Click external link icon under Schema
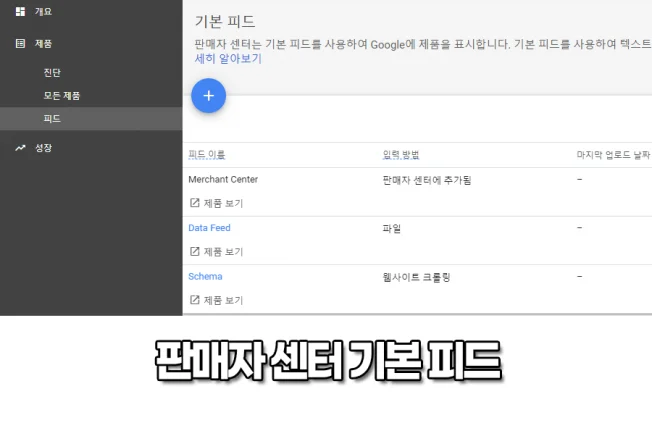Screen dimensions: 652x444 point(195,299)
